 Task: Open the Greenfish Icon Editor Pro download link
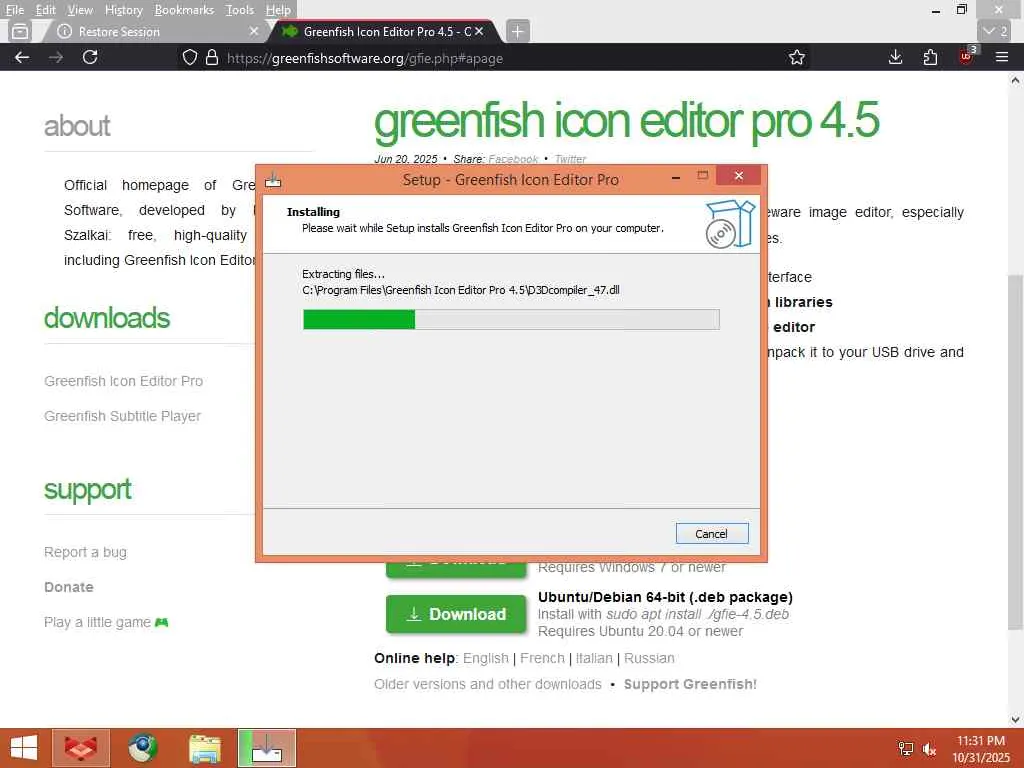[123, 381]
